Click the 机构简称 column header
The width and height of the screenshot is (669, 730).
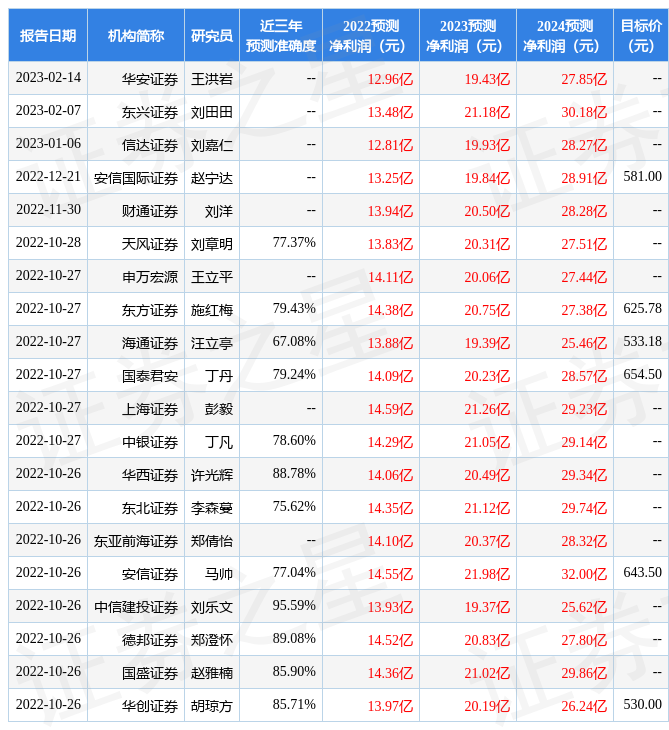tap(136, 35)
